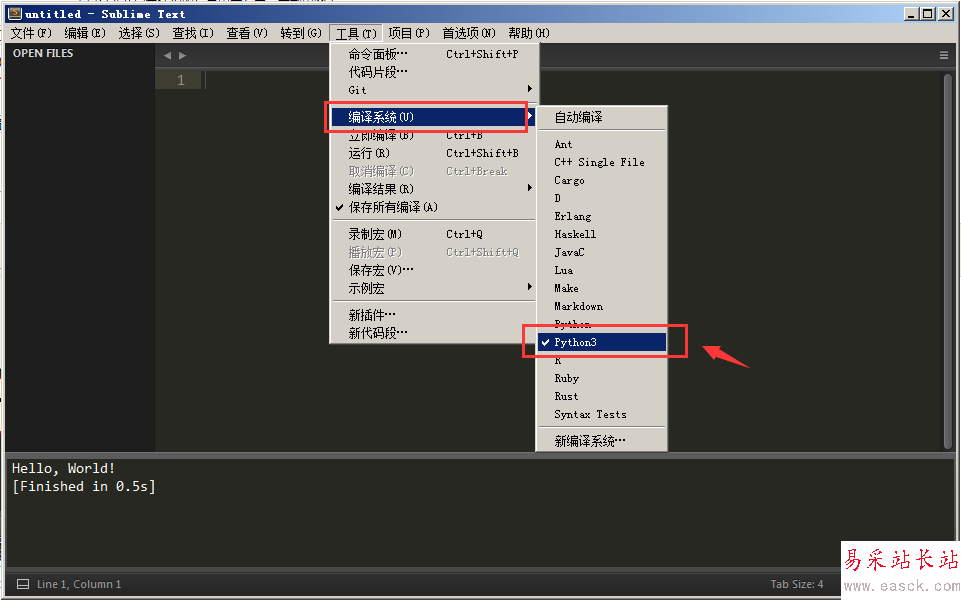This screenshot has height=601, width=961.
Task: Select Ruby build system
Action: (x=602, y=379)
